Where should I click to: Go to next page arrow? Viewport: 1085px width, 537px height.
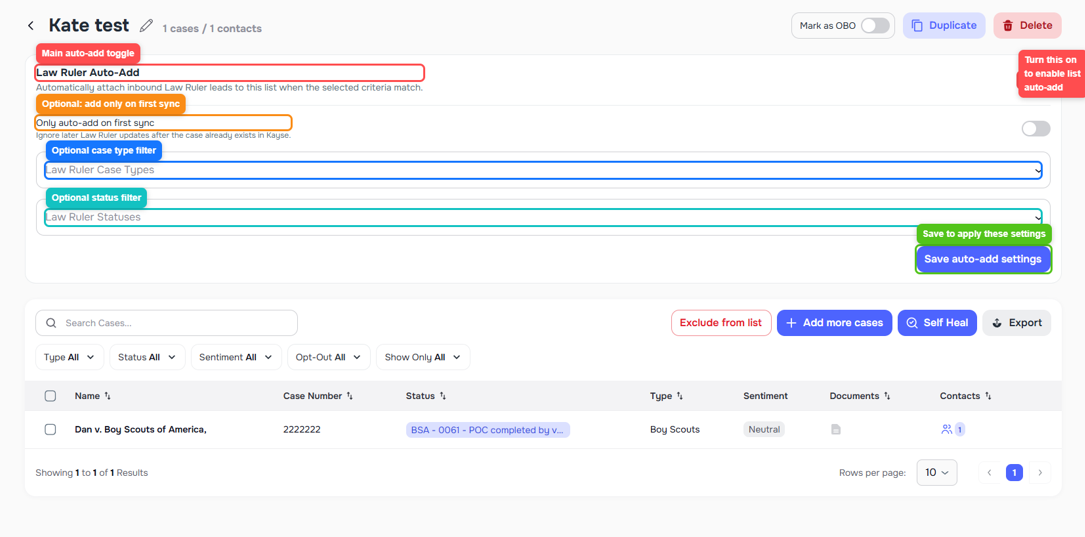point(1039,473)
